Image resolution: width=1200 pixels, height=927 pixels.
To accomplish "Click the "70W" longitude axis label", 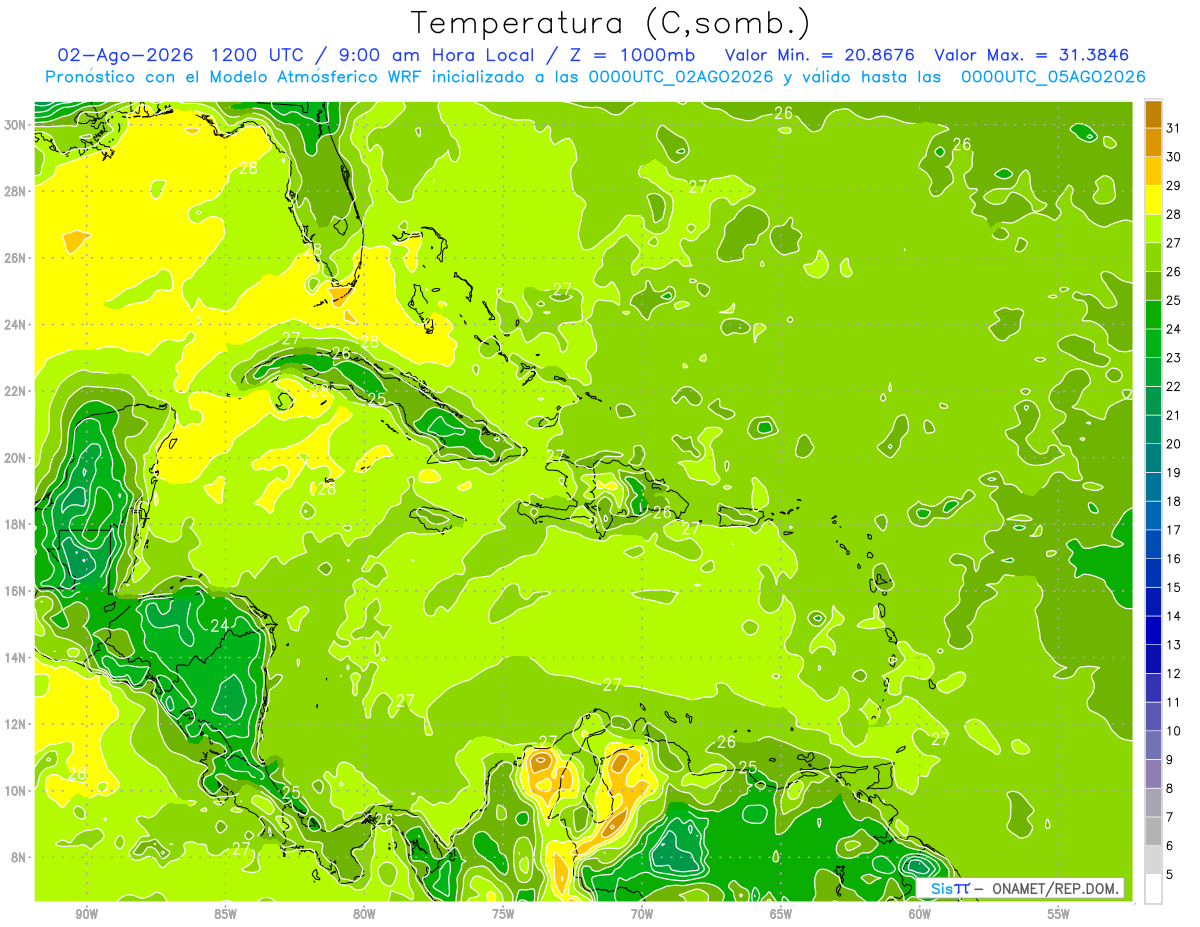I will coord(642,914).
